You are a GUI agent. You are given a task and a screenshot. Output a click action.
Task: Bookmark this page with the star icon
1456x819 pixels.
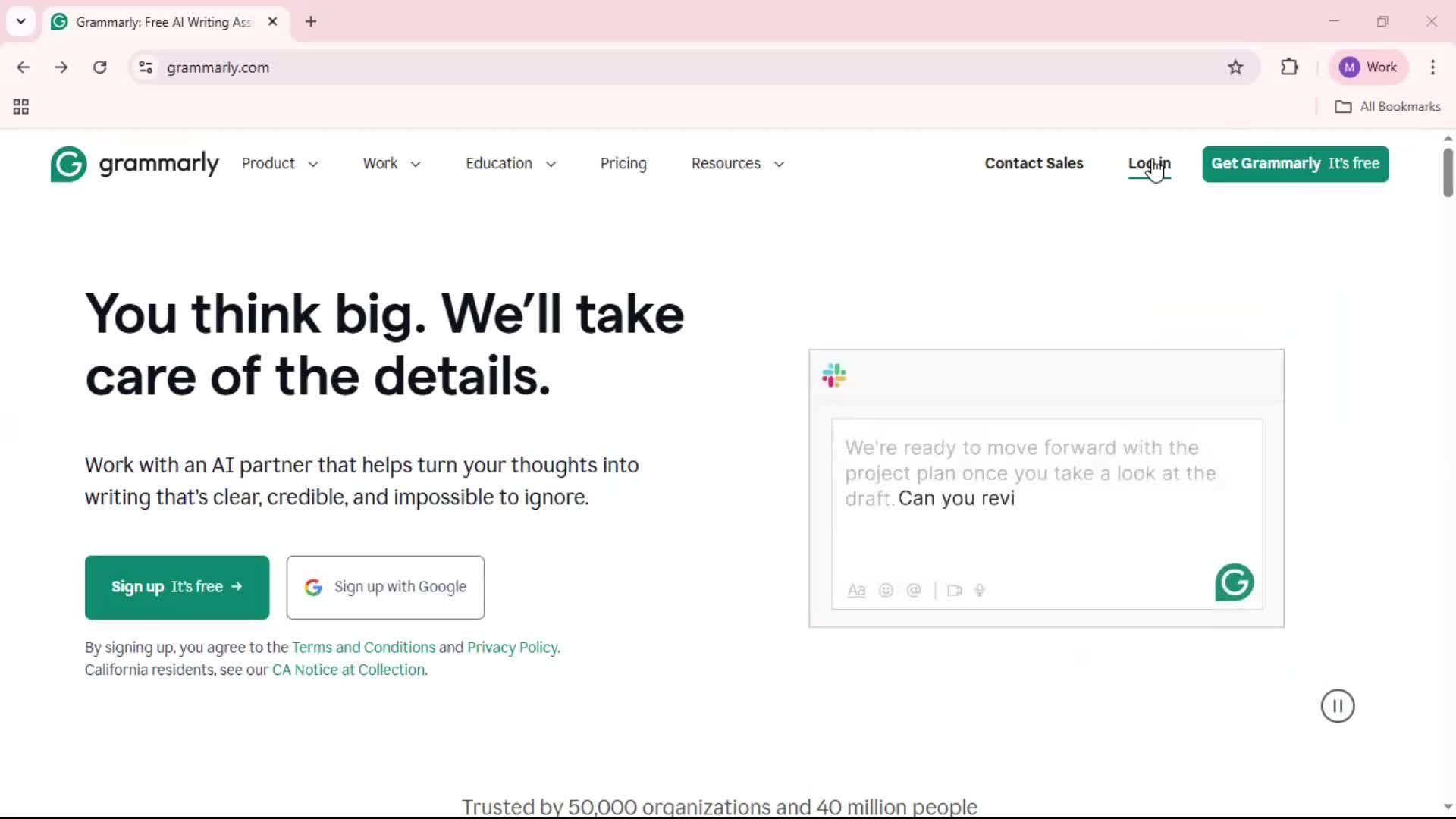[1235, 67]
